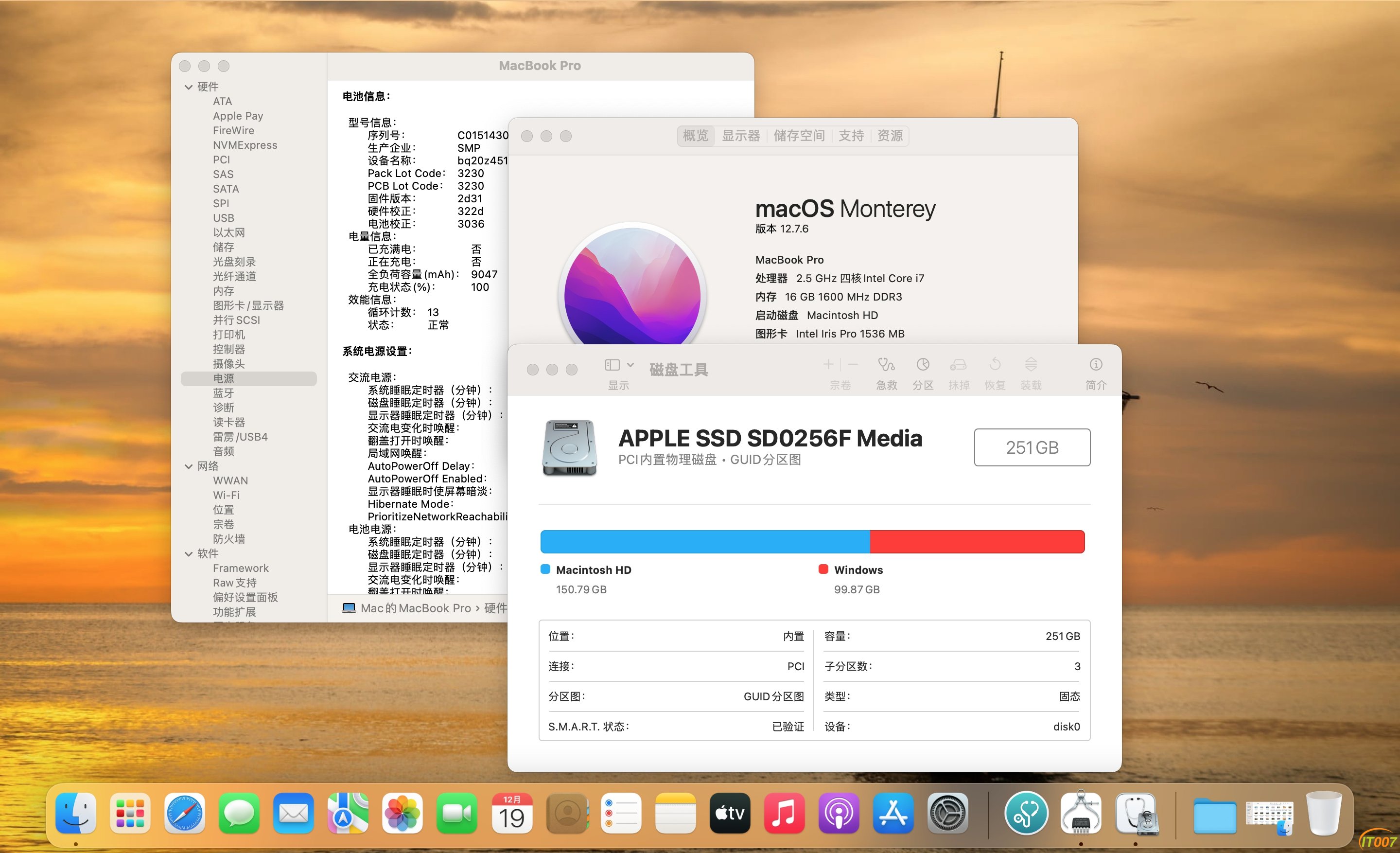
Task: Click the 'Windows' partition label
Action: 858,570
